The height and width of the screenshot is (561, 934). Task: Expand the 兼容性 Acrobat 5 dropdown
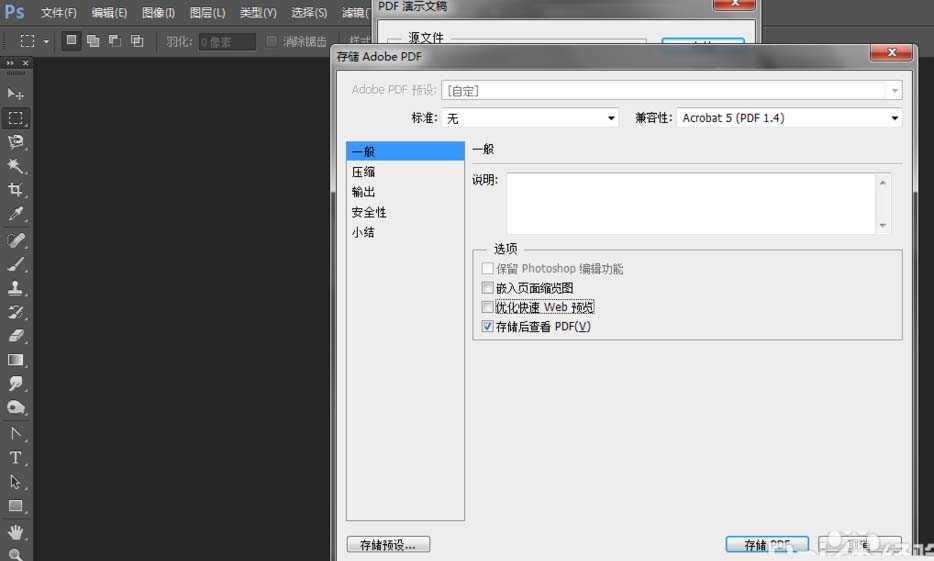(x=789, y=118)
